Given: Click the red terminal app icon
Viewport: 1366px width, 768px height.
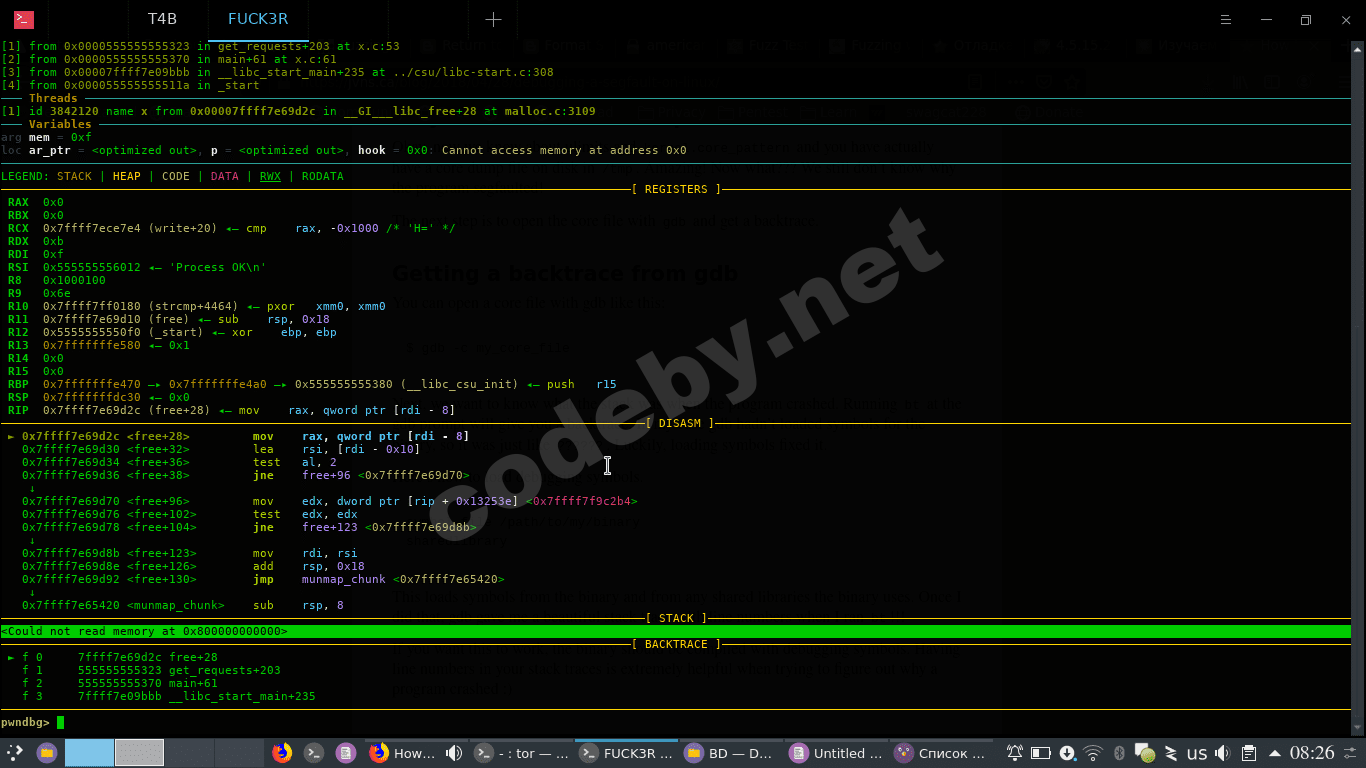Looking at the screenshot, I should (x=24, y=20).
